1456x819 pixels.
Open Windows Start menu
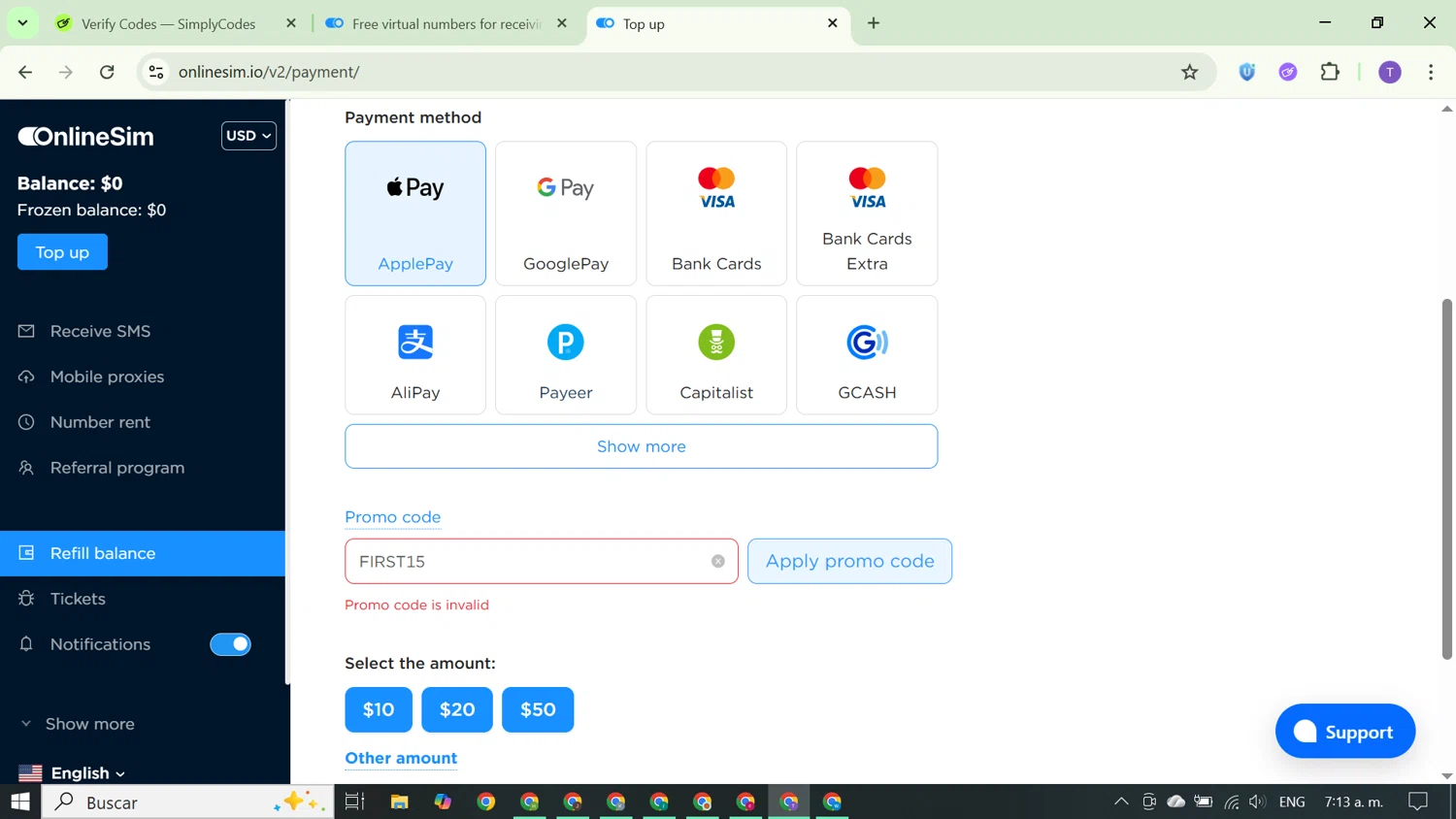[20, 802]
